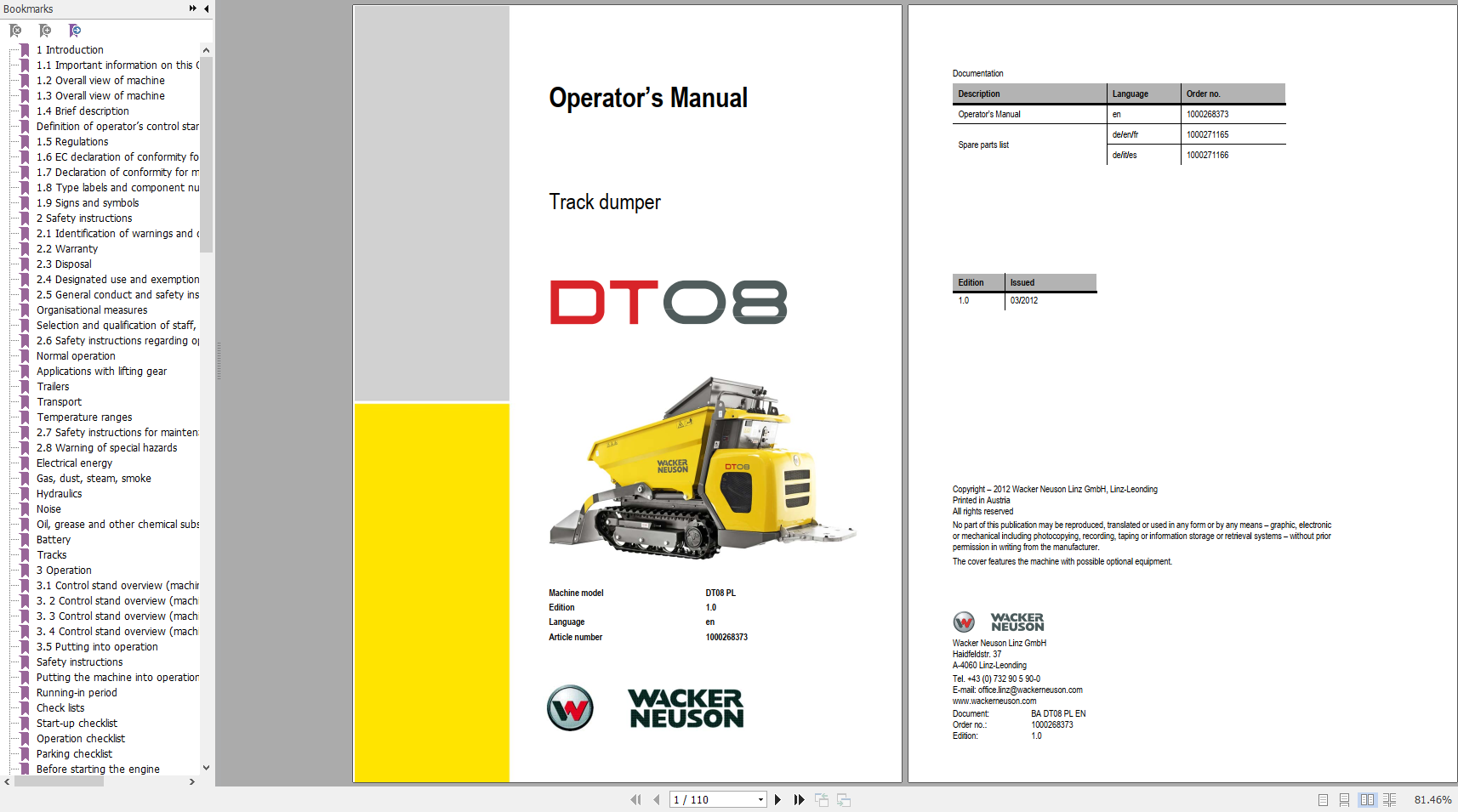Open bookmark 'Temperature ranges'
The width and height of the screenshot is (1458, 812).
click(x=84, y=417)
